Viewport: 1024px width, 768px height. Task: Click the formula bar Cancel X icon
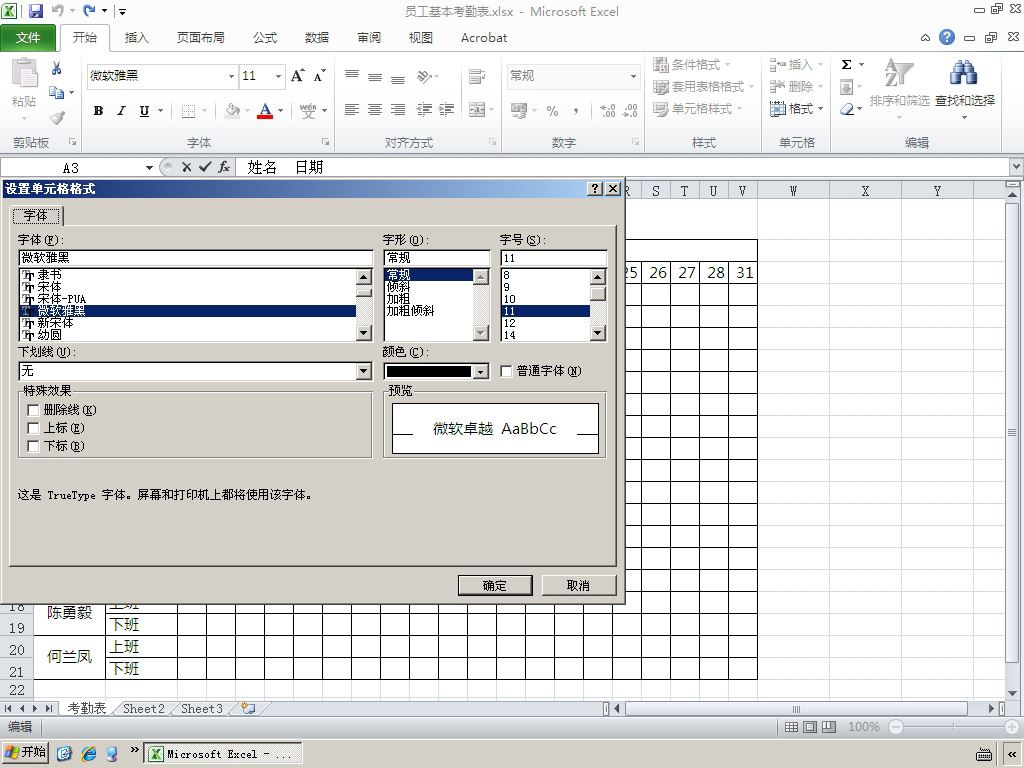click(x=186, y=167)
